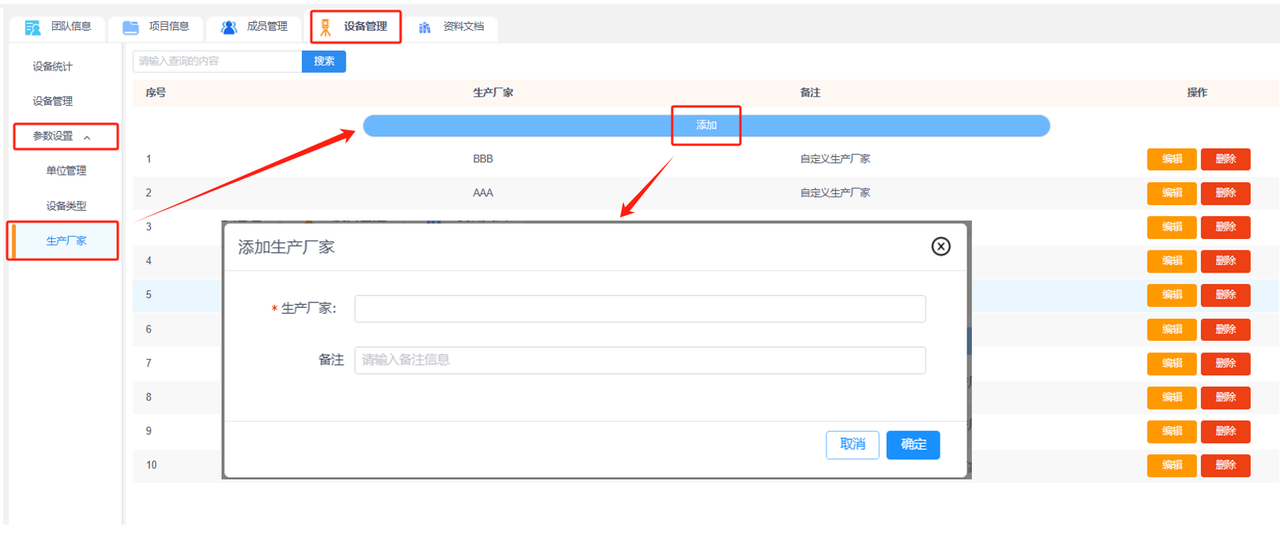Open 单位管理 in the sidebar
The height and width of the screenshot is (533, 1280).
tap(66, 171)
